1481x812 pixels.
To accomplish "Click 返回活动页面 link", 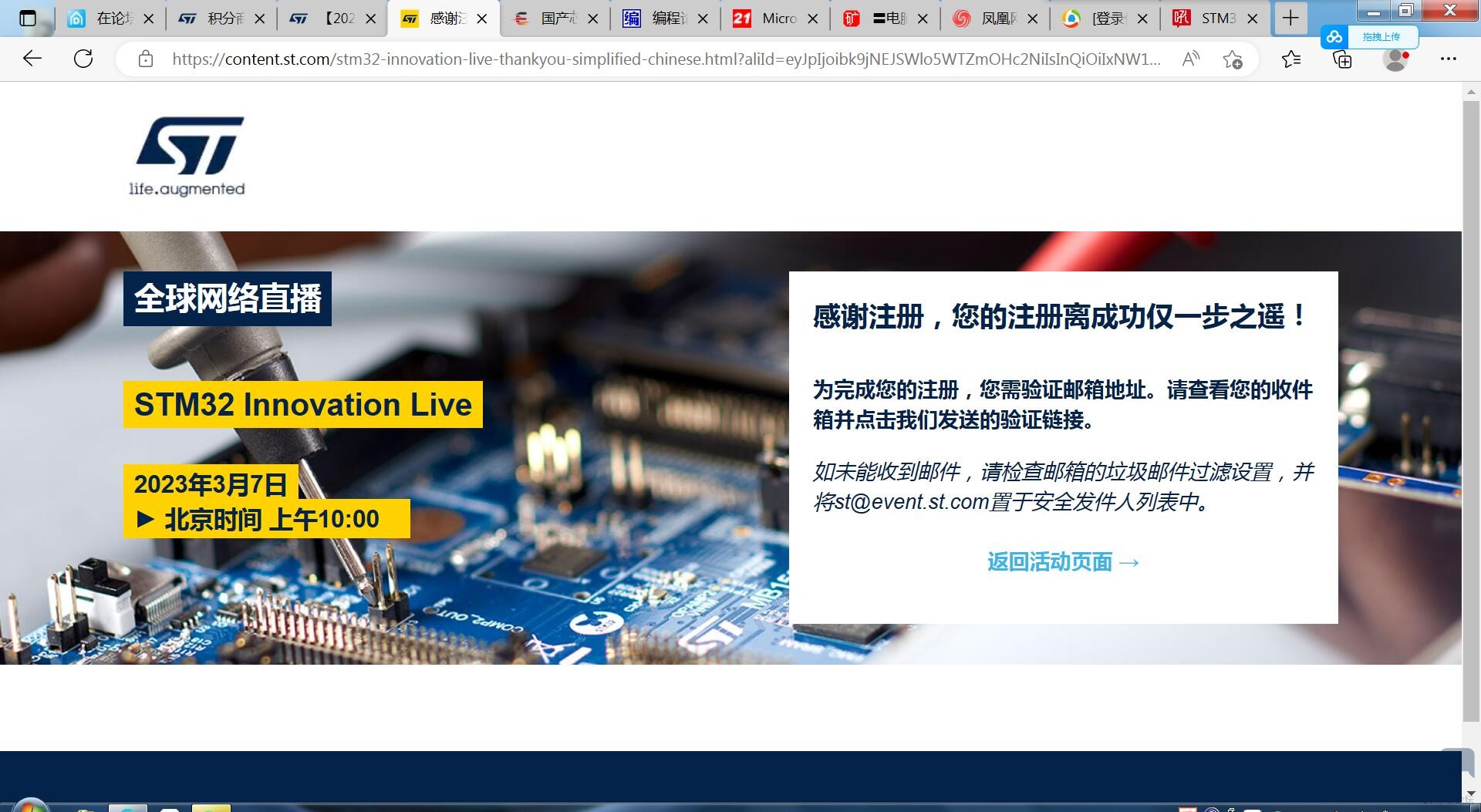I will pos(1063,562).
